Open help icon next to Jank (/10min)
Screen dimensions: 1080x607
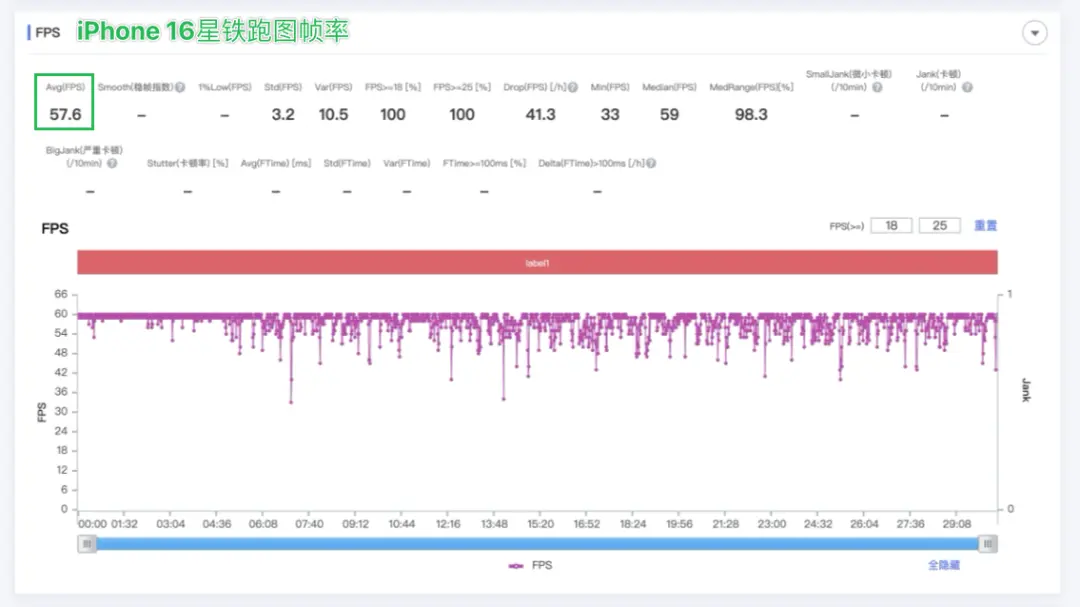pyautogui.click(x=967, y=88)
